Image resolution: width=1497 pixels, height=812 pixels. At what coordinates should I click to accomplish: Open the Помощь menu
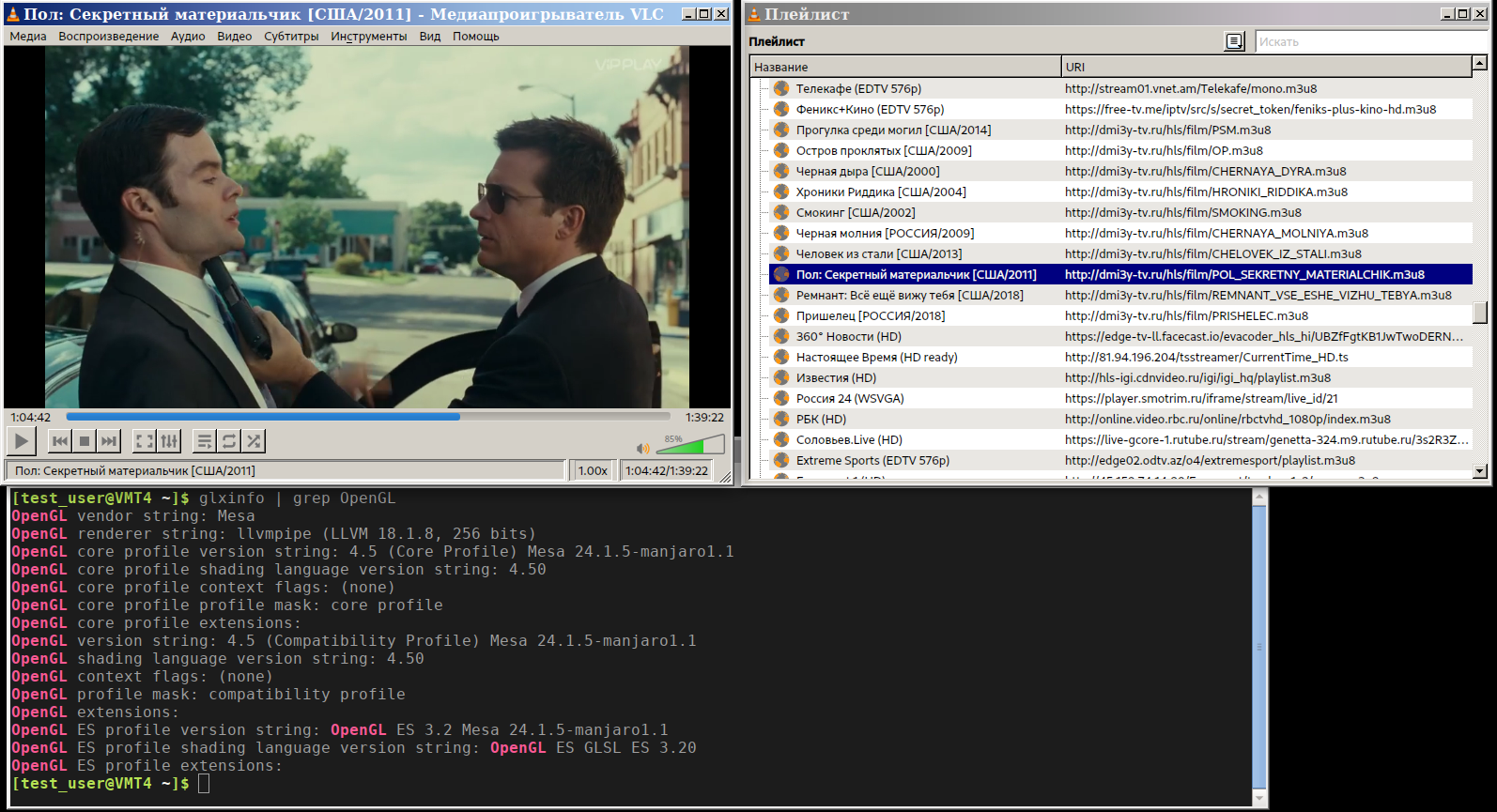pyautogui.click(x=476, y=37)
